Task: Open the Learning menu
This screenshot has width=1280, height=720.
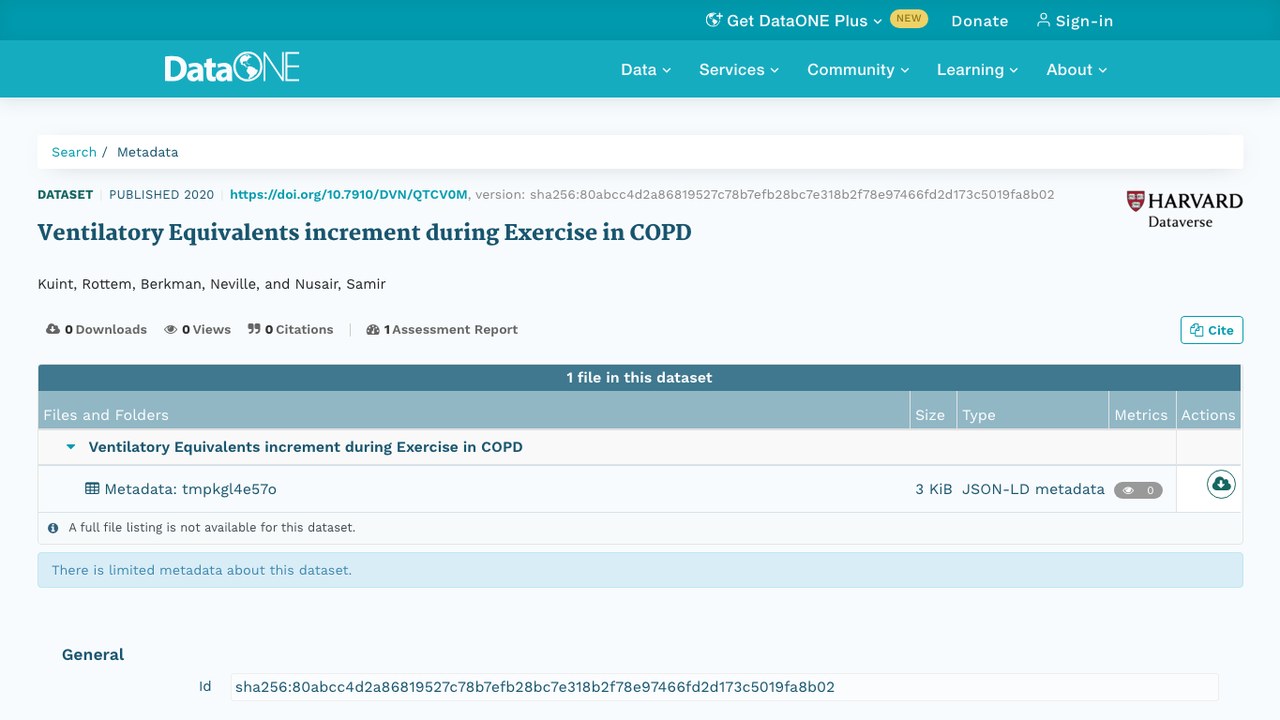Action: (x=977, y=70)
